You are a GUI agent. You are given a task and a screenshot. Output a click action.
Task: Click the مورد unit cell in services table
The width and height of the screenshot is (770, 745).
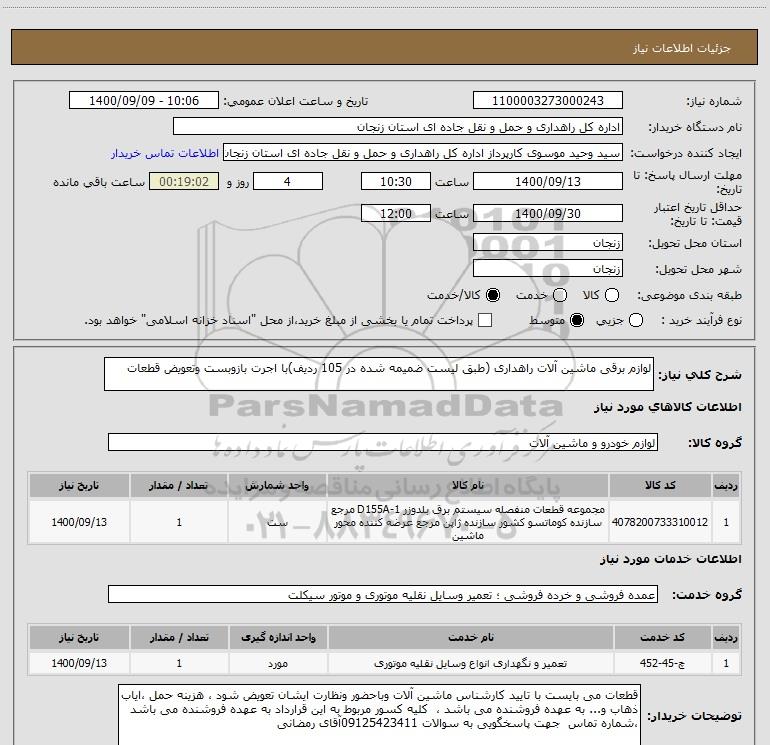point(278,663)
